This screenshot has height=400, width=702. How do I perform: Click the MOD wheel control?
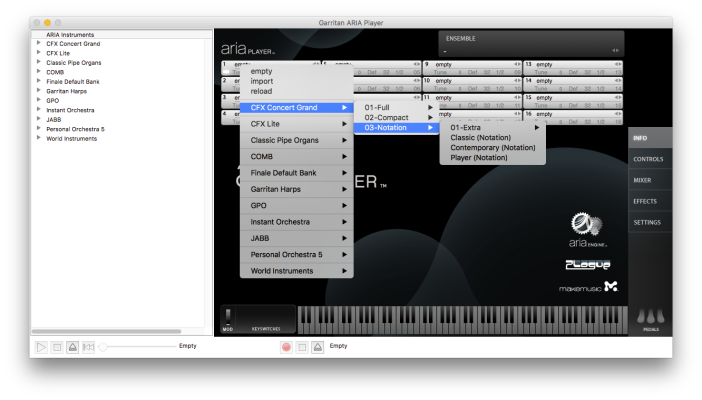point(228,317)
